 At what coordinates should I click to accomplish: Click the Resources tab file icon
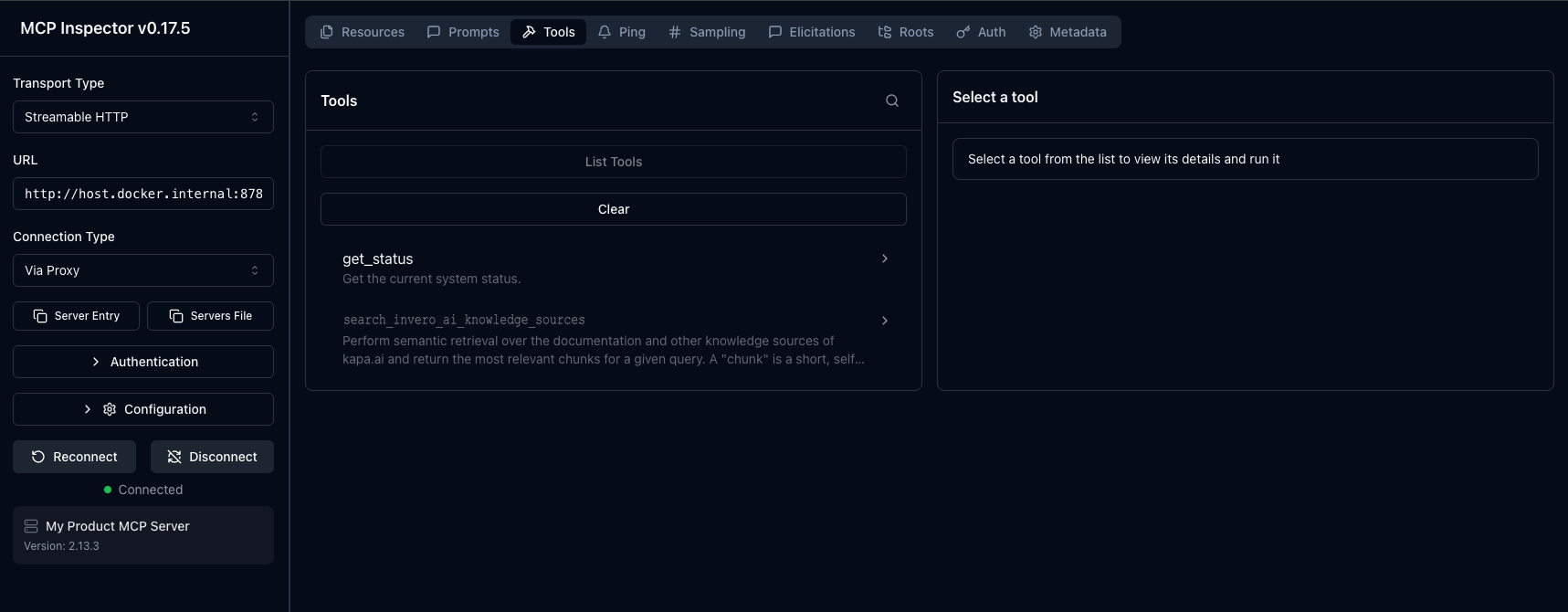click(x=327, y=32)
